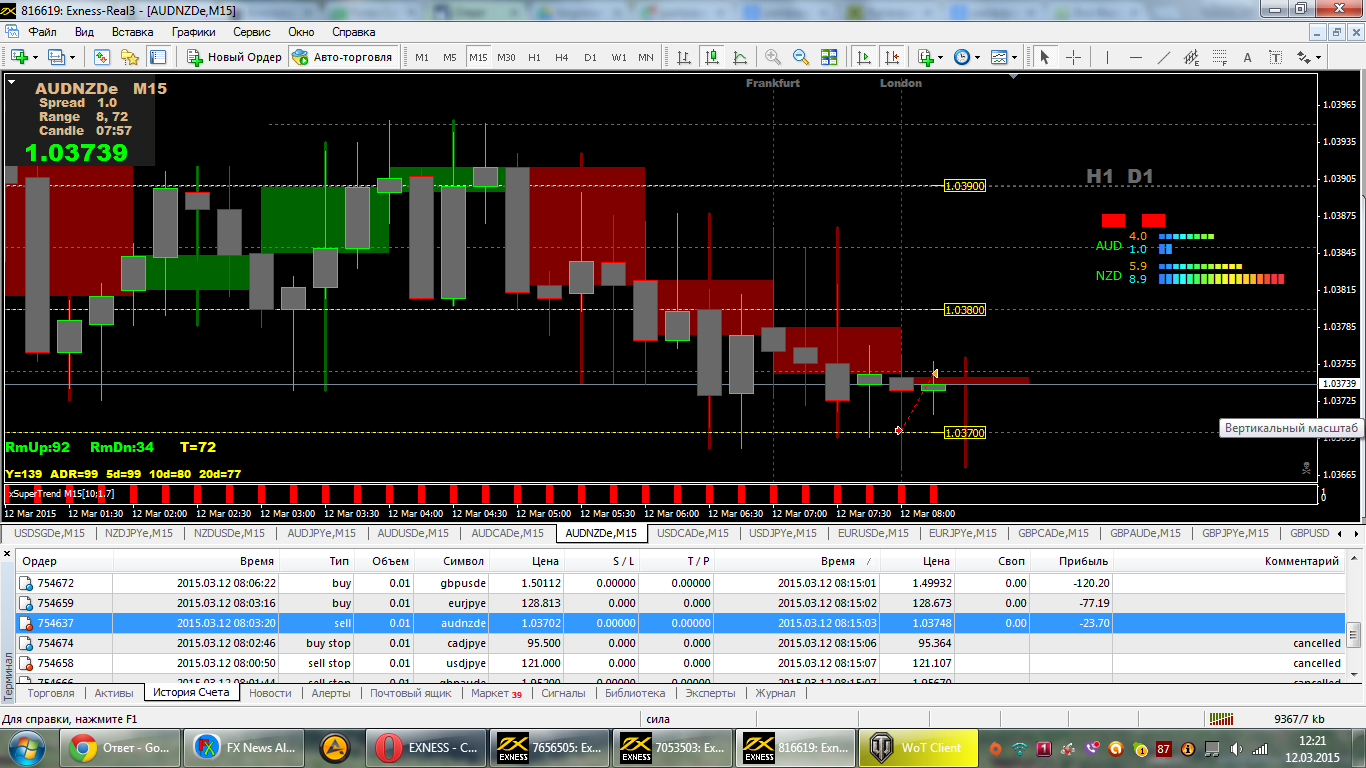Screen dimensions: 1366x768
Task: Open the Сервис menu
Action: (251, 32)
